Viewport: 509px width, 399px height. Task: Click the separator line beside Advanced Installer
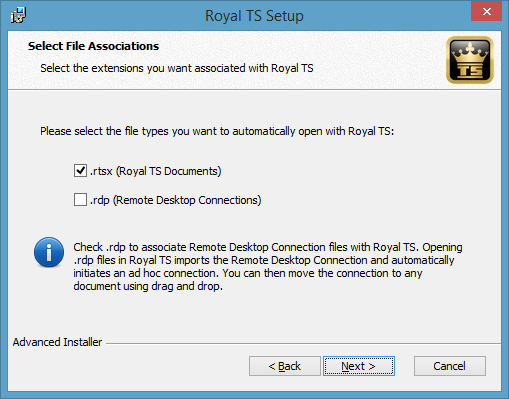pyautogui.click(x=303, y=343)
